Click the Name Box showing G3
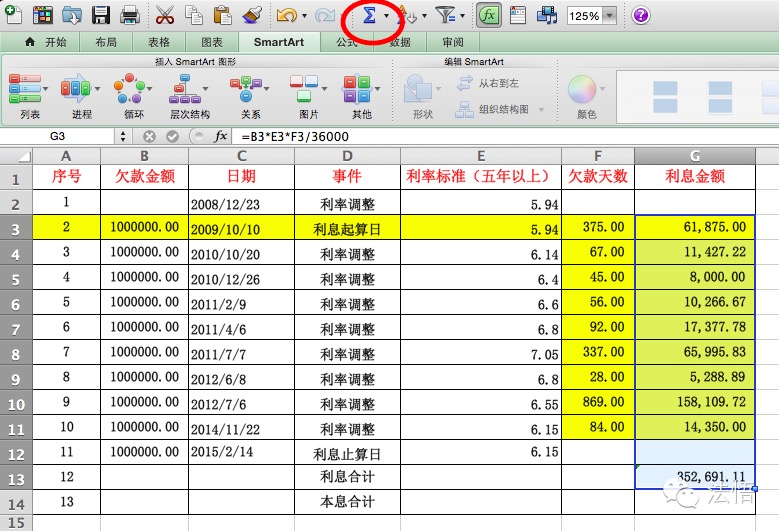Screen dimensions: 779x531 tap(58, 136)
